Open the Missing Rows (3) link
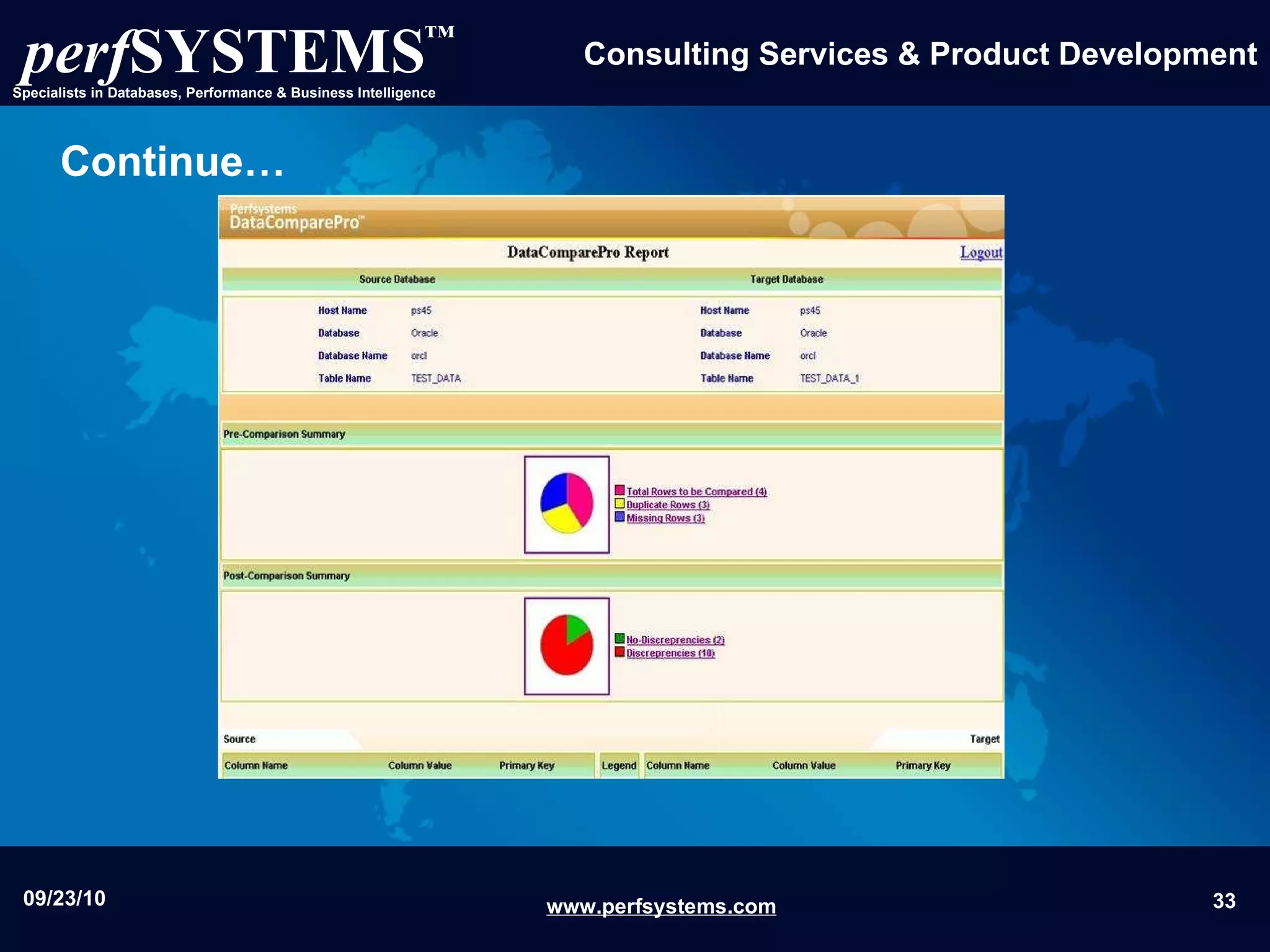This screenshot has height=952, width=1270. point(665,518)
